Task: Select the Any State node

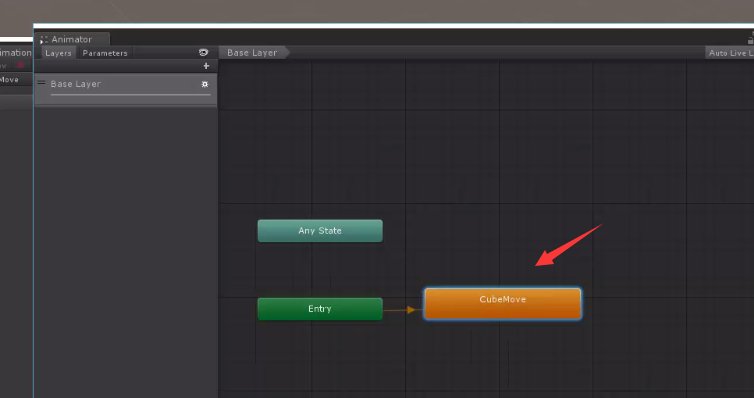Action: 320,231
